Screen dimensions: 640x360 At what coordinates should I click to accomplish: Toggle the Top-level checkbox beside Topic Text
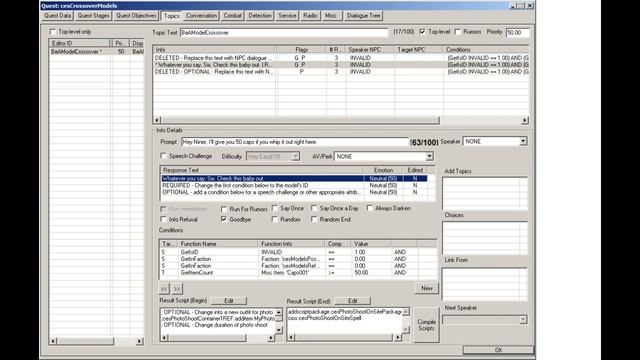coord(422,31)
